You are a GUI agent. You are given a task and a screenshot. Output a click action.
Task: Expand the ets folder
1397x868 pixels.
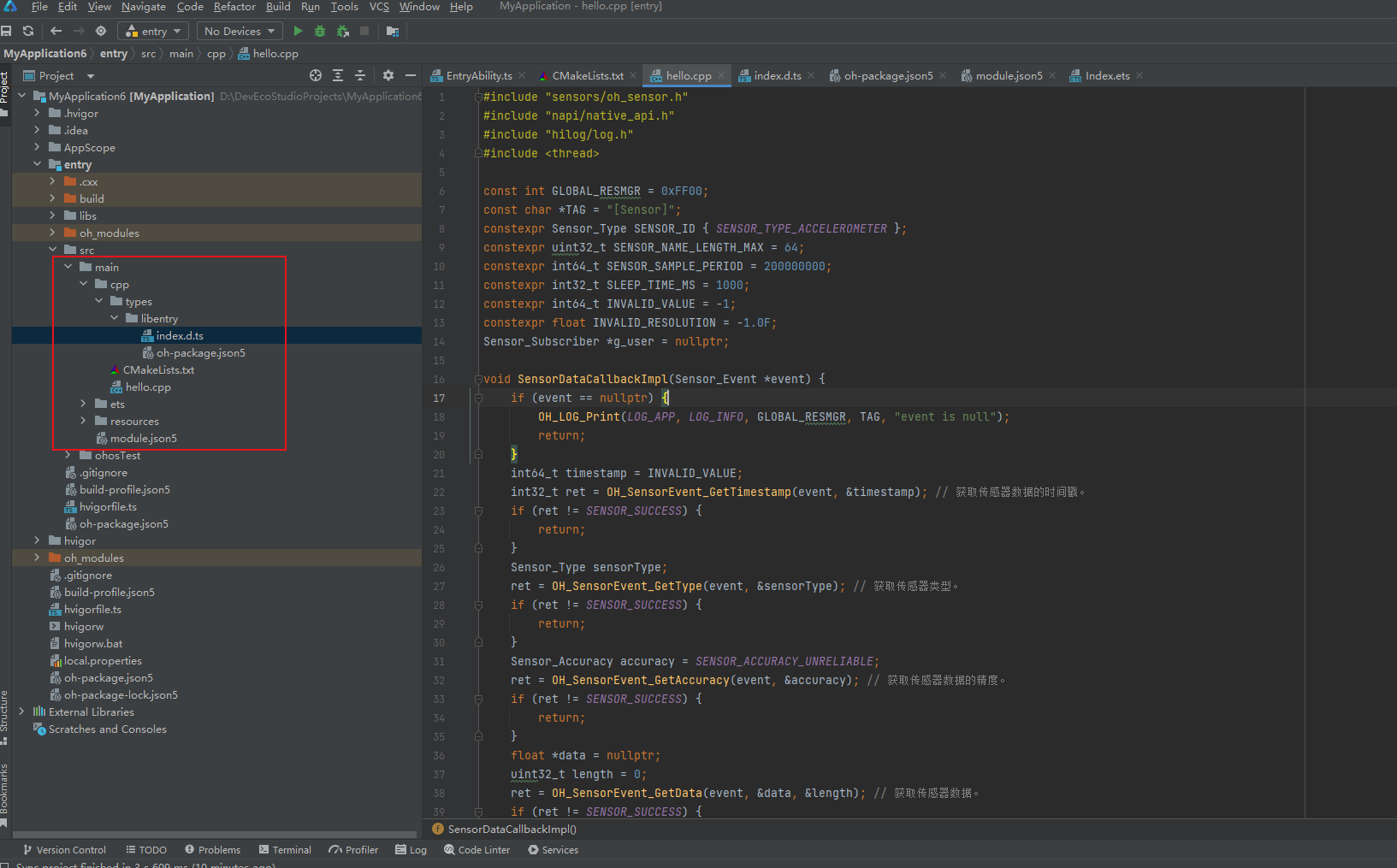(x=83, y=404)
